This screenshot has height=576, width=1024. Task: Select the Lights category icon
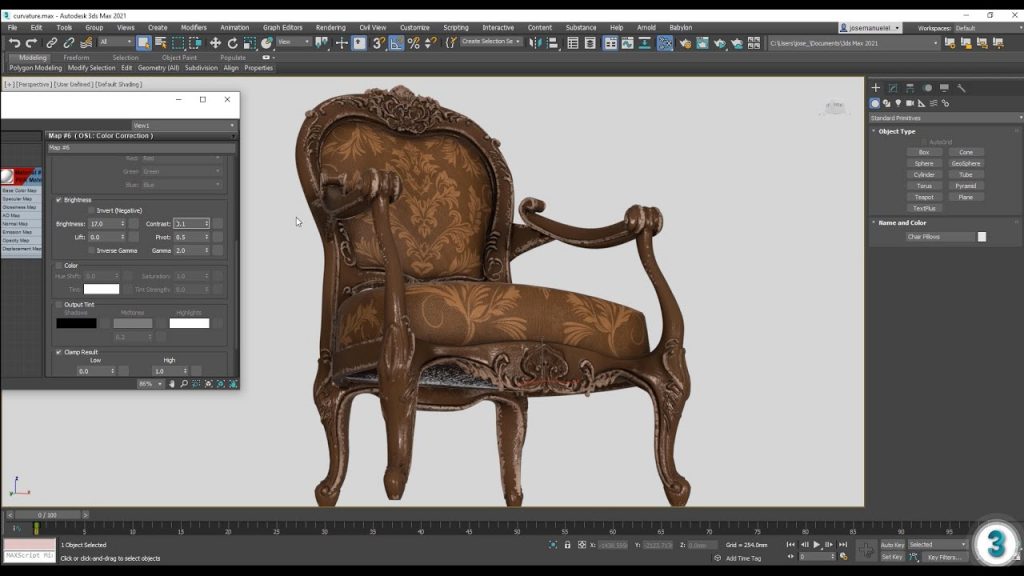898,103
